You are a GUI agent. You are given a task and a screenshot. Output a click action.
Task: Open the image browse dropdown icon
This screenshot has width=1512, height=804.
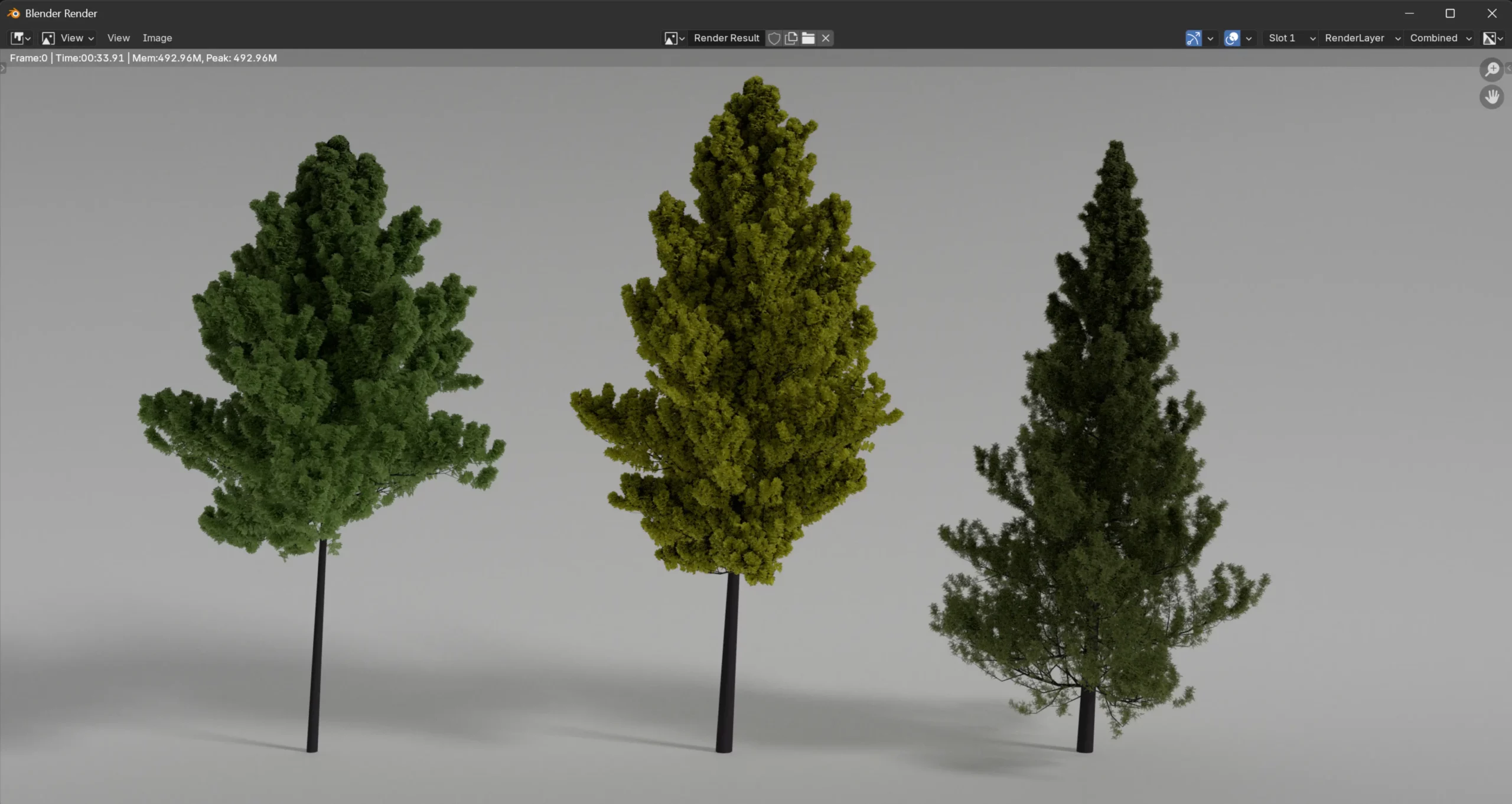tap(674, 38)
